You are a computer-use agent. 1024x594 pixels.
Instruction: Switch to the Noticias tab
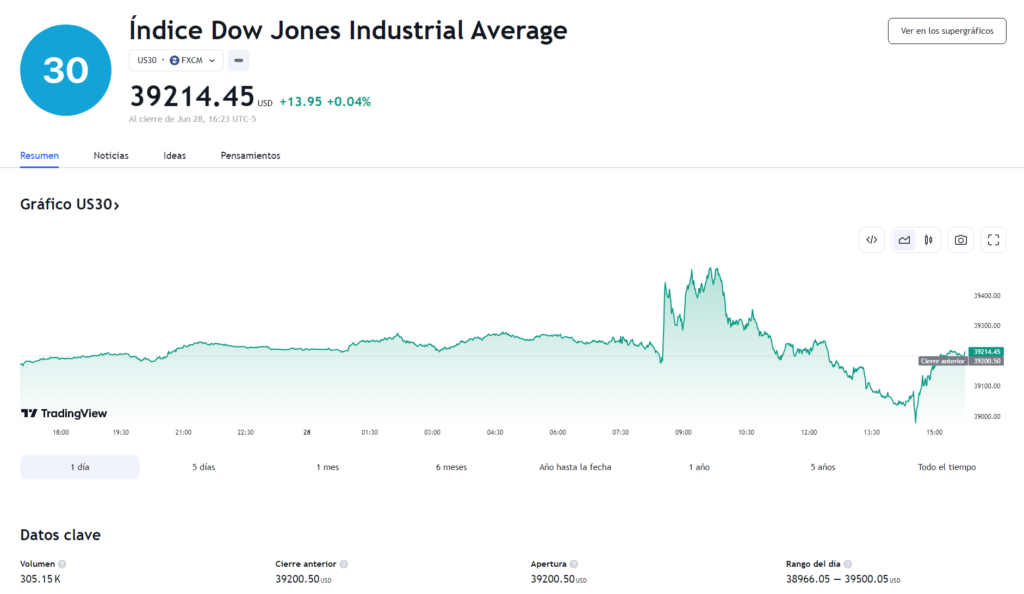coord(111,155)
